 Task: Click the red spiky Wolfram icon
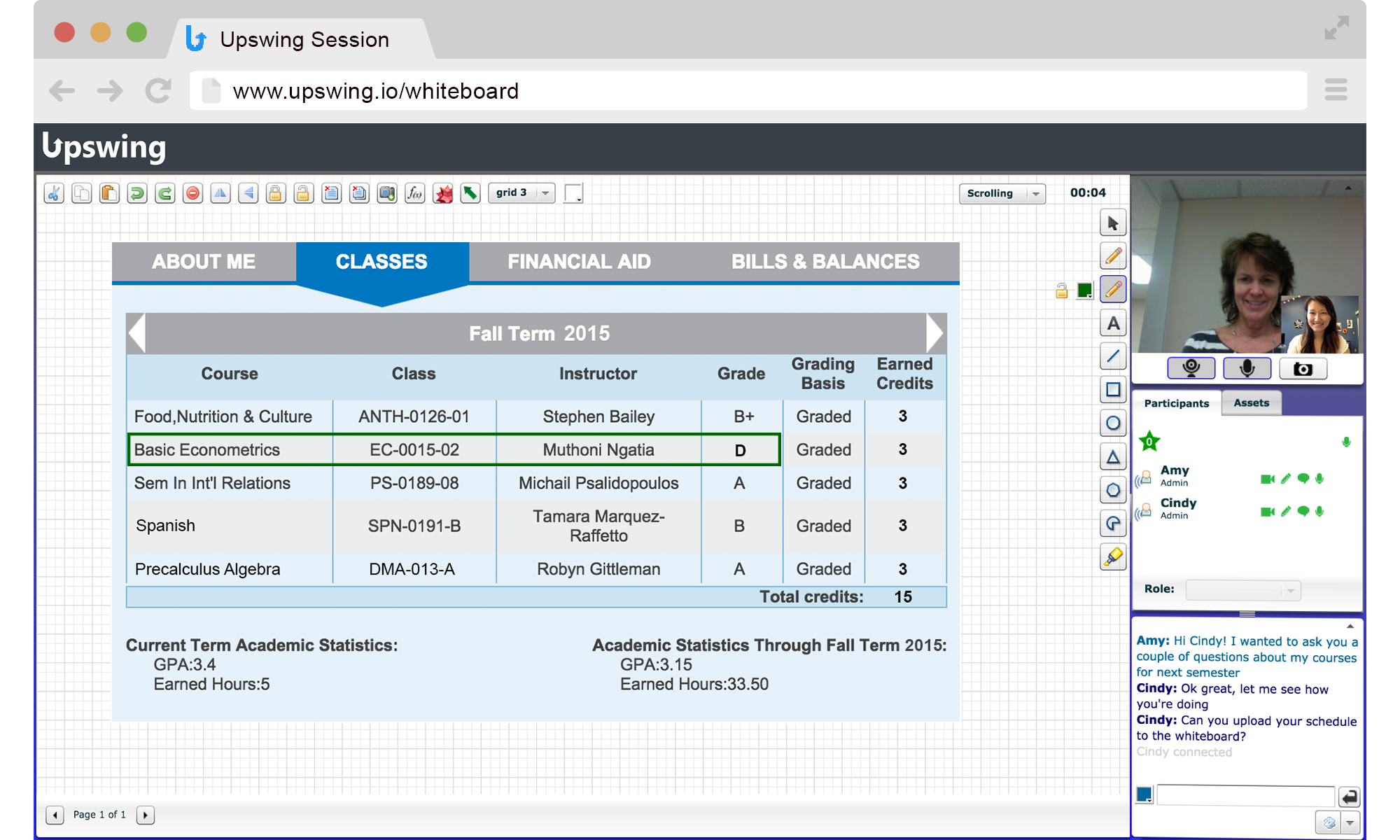tap(443, 193)
